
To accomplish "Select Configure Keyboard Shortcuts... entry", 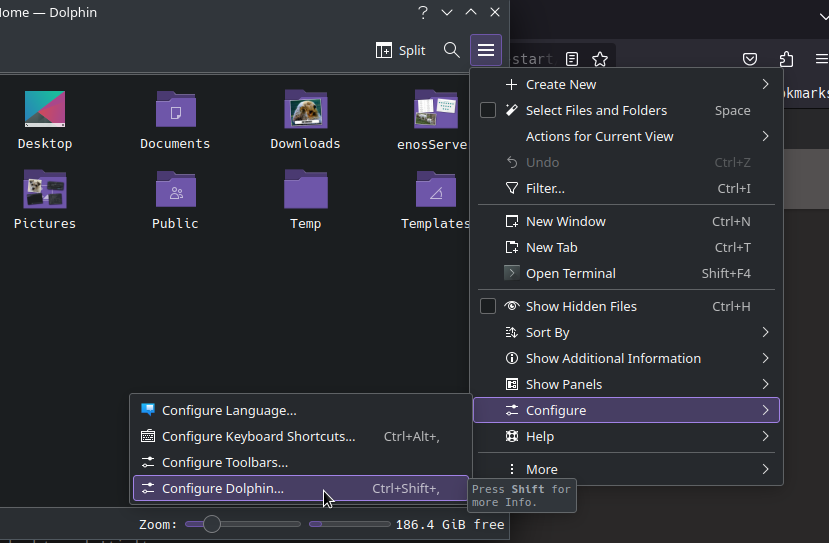I will (x=300, y=436).
